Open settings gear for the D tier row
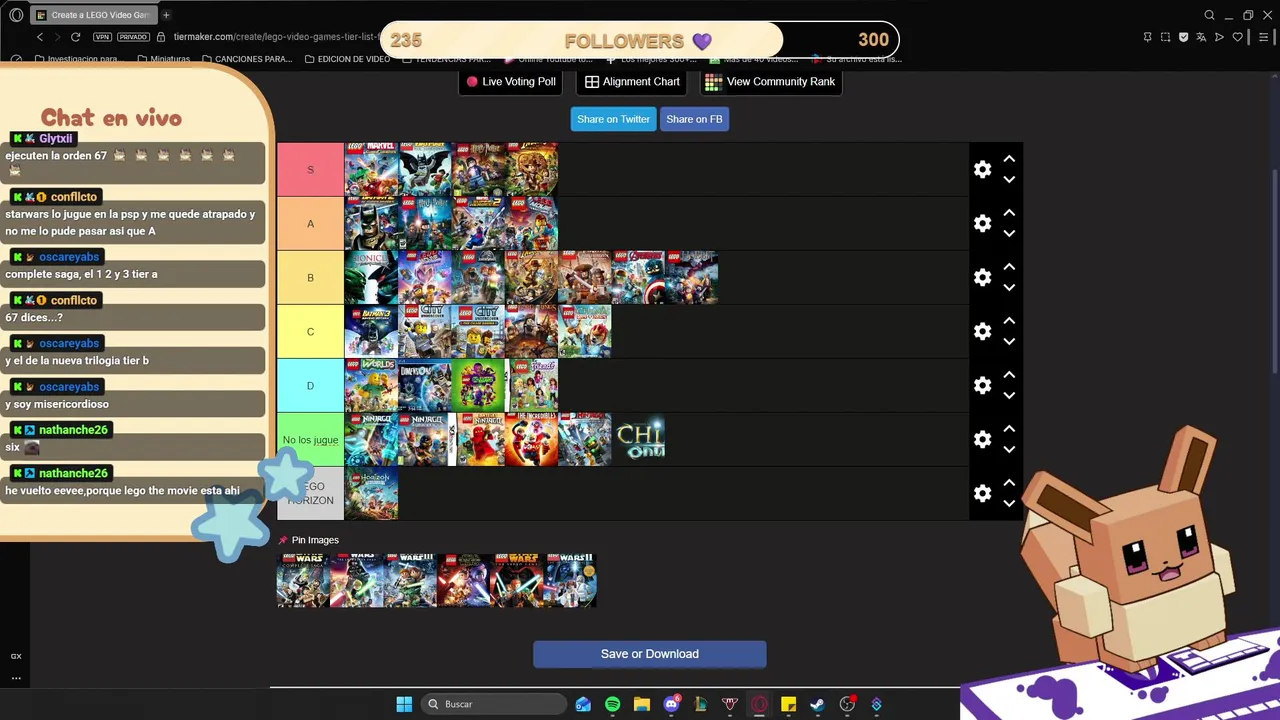1280x720 pixels. (x=982, y=386)
